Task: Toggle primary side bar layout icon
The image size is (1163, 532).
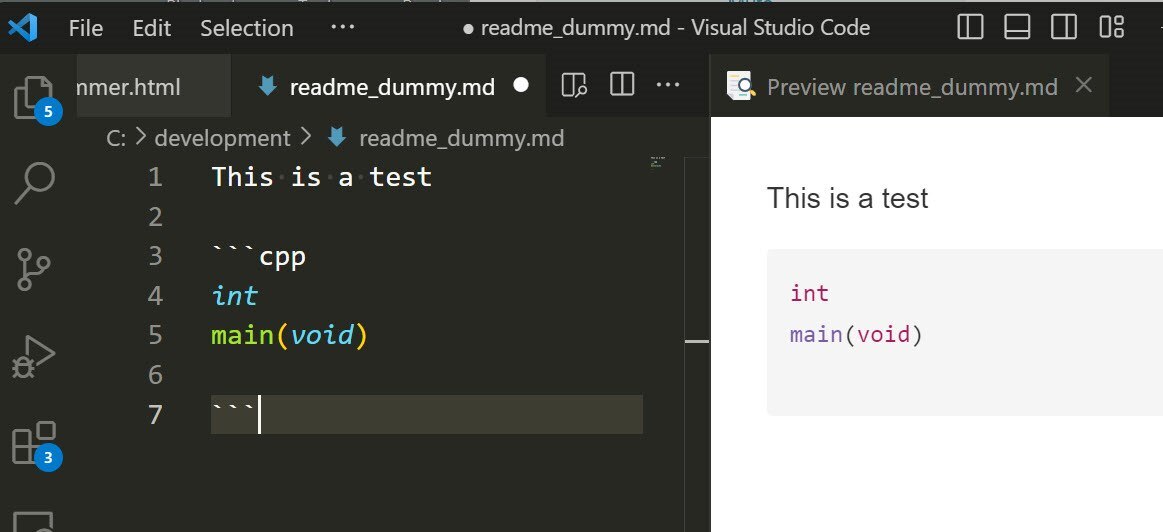Action: point(970,27)
